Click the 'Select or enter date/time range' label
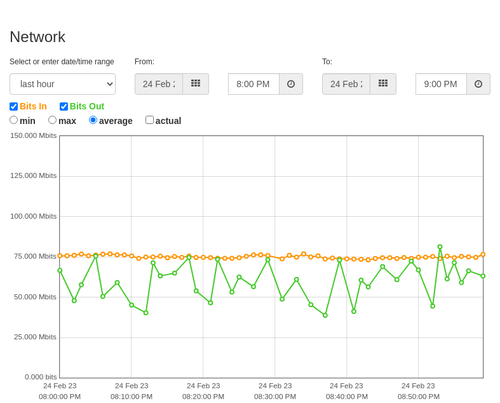The height and width of the screenshot is (403, 500). (x=62, y=62)
